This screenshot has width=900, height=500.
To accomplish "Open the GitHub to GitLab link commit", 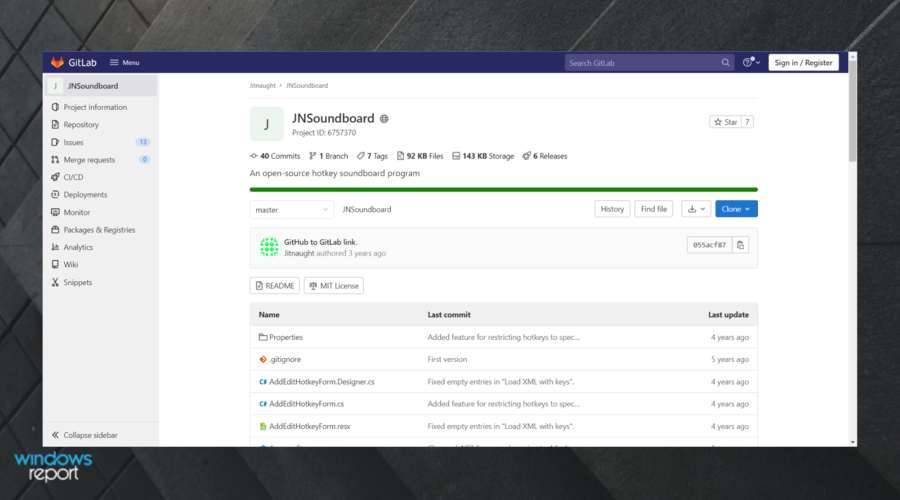I will (x=320, y=242).
